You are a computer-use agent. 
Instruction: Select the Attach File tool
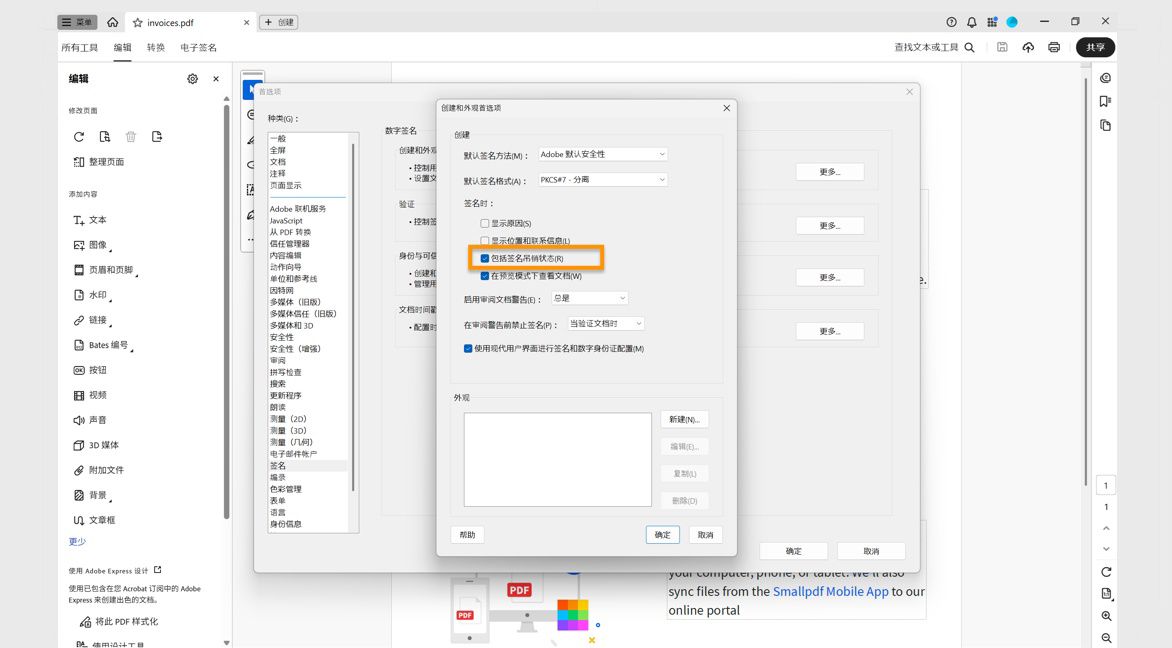click(x=99, y=470)
